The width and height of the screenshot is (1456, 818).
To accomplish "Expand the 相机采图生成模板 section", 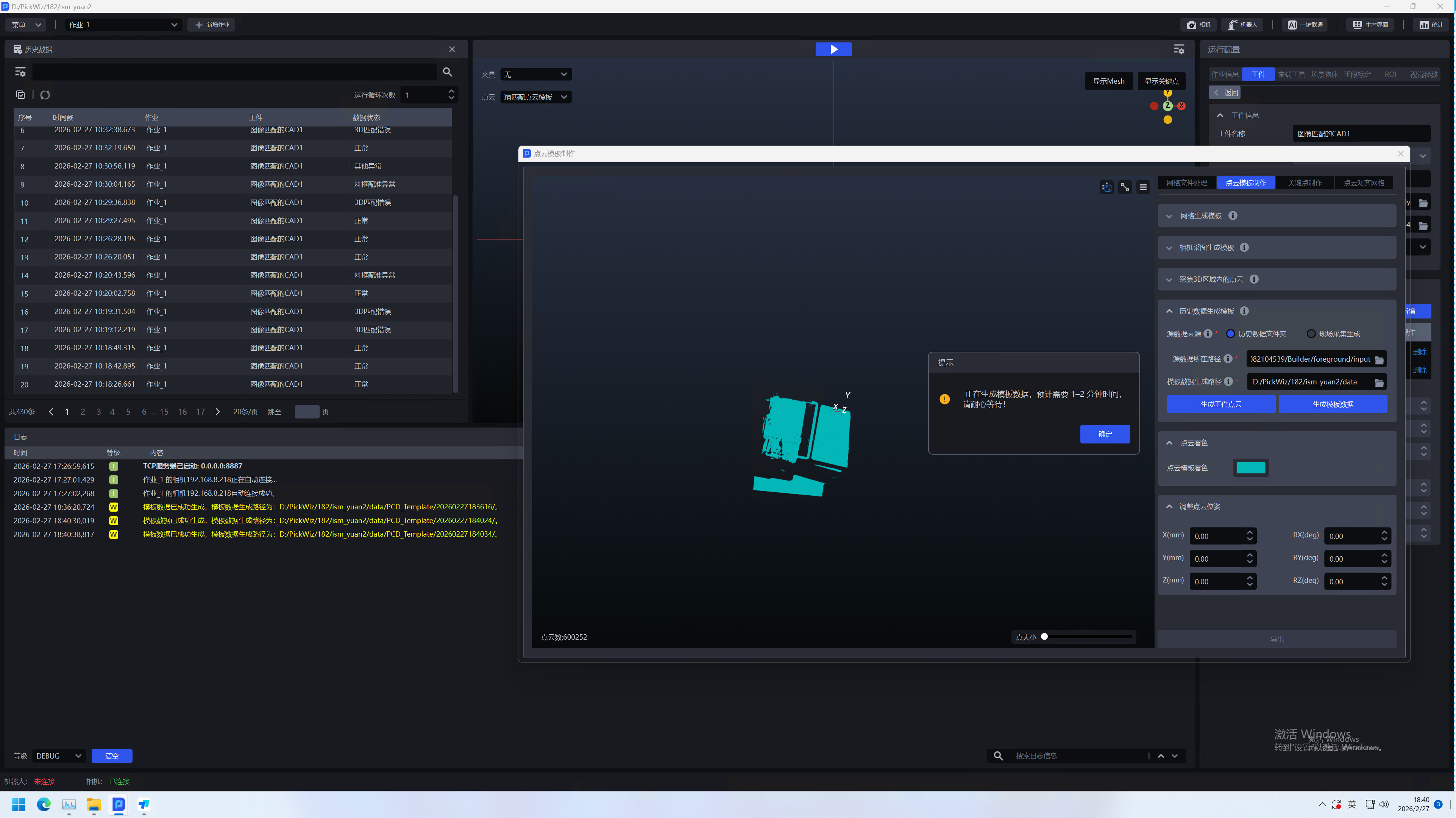I will pyautogui.click(x=1206, y=248).
